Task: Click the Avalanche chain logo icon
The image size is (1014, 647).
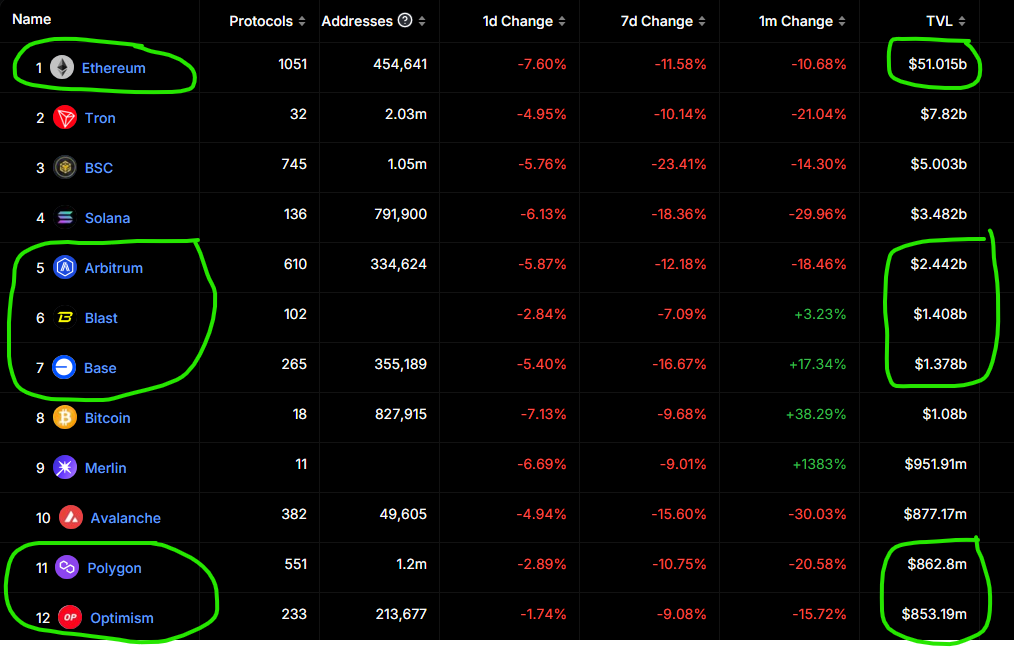Action: (70, 518)
